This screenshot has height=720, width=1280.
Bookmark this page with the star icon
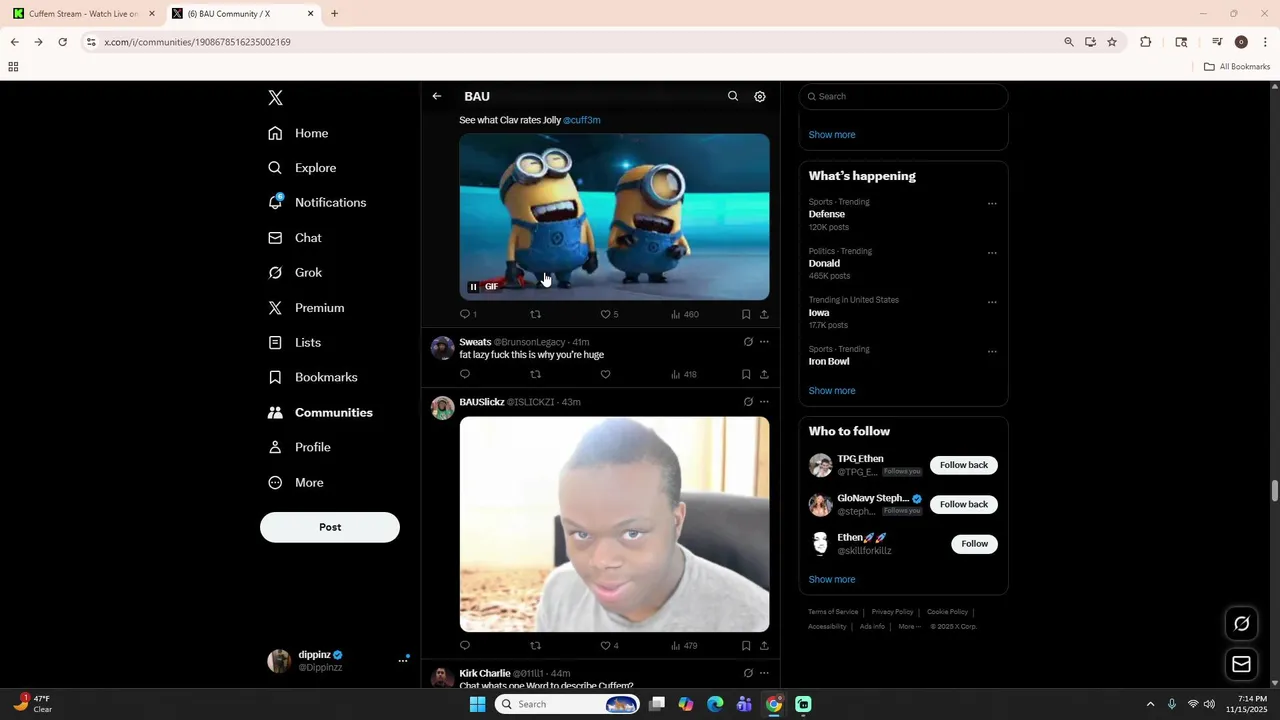pos(1112,42)
